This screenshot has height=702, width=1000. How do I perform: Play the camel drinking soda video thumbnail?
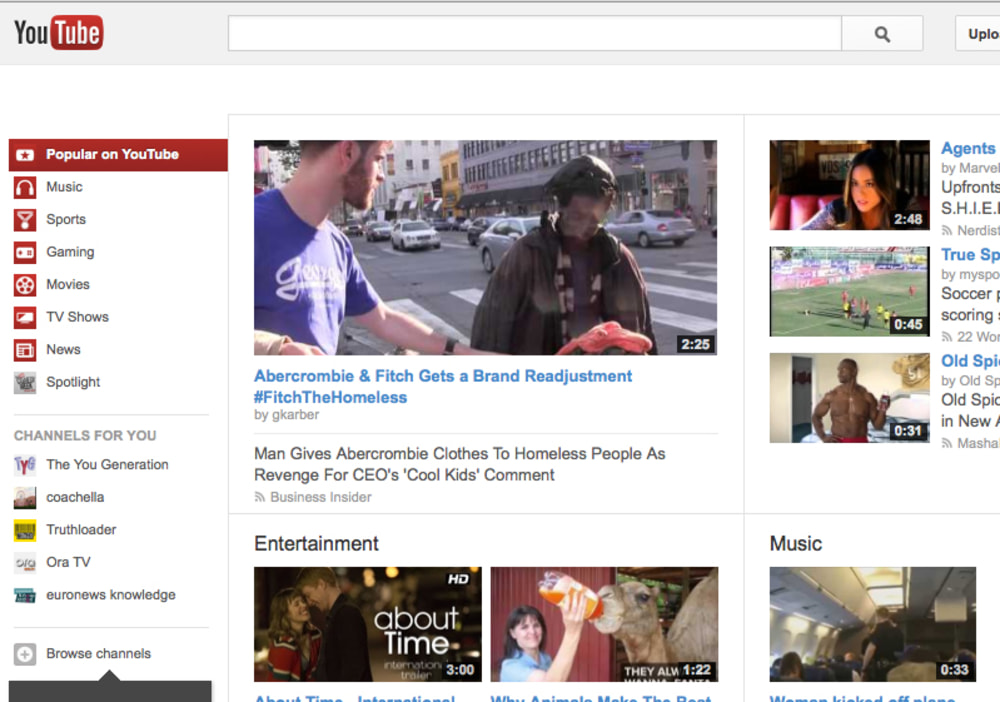coord(604,624)
